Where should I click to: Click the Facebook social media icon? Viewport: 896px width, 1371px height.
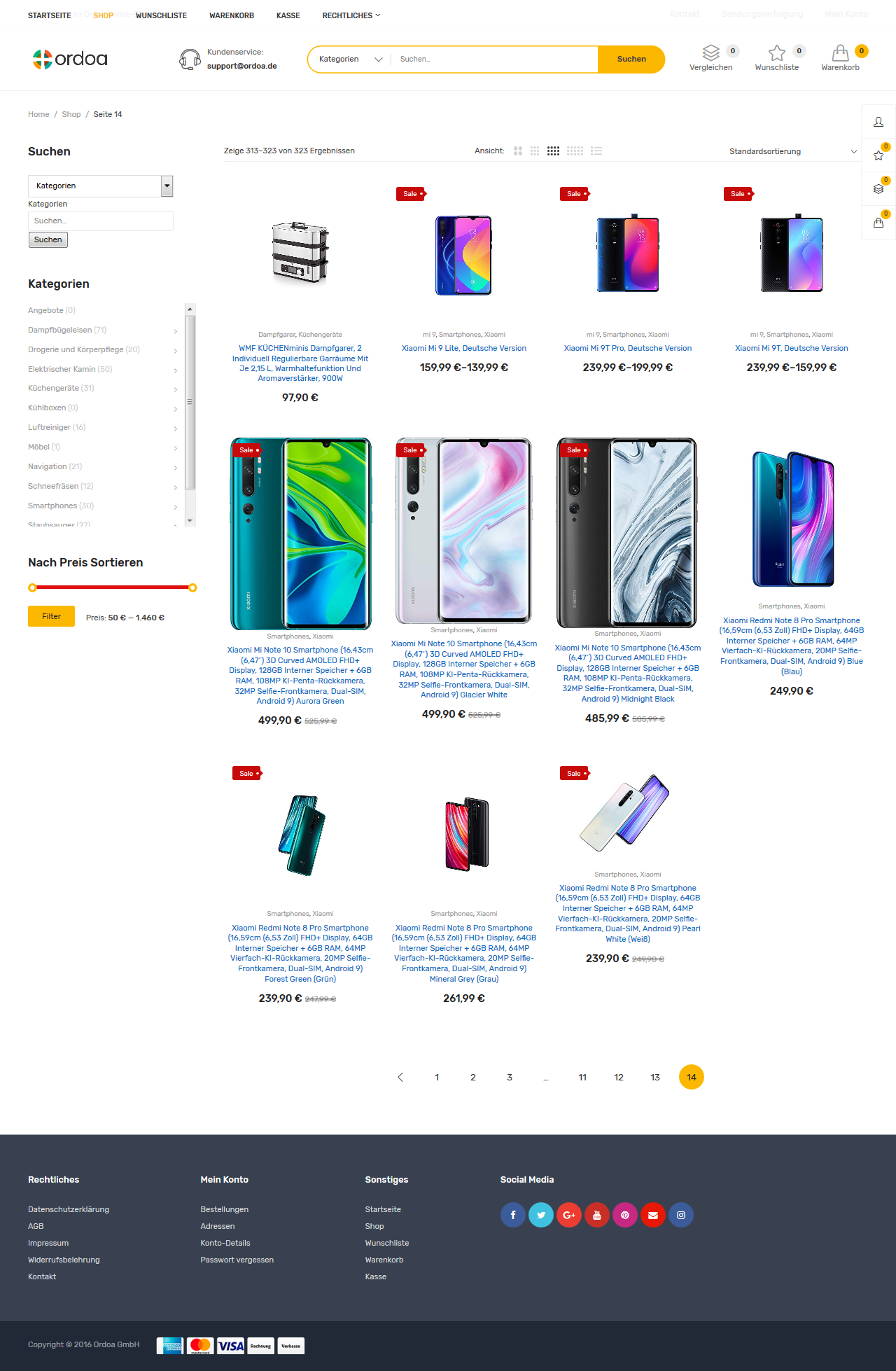coord(513,1215)
